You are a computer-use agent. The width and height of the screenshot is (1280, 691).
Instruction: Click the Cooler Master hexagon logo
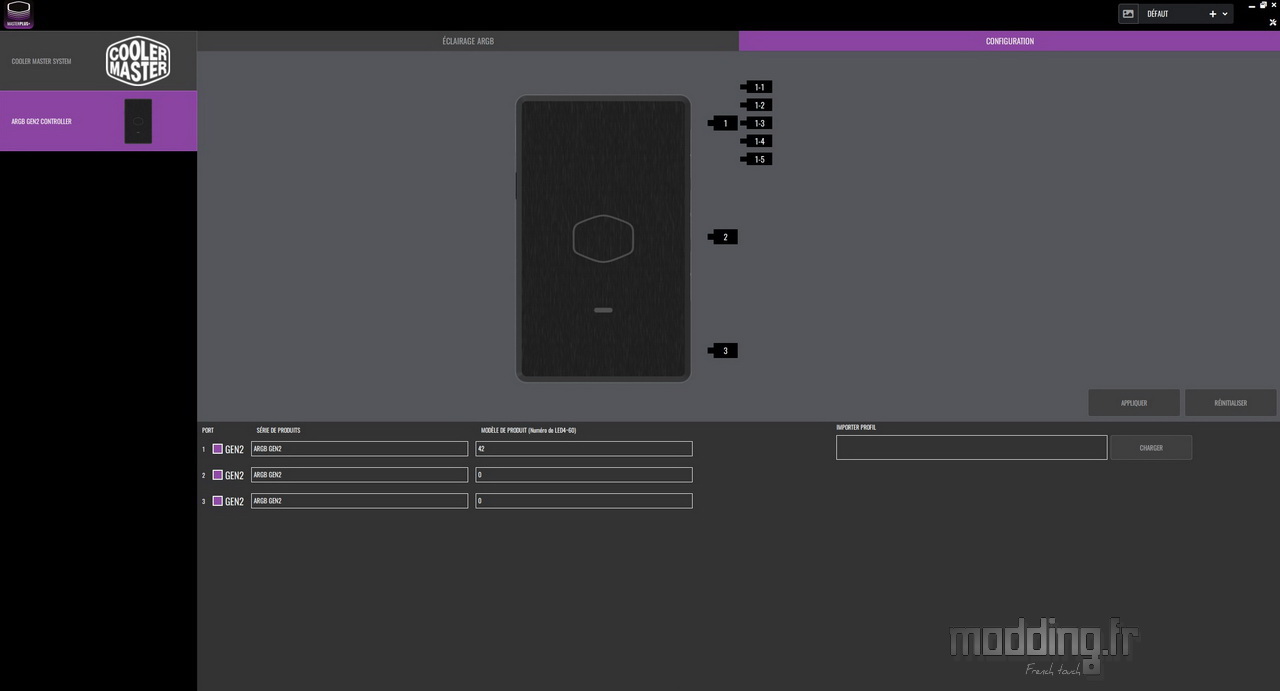coord(138,61)
